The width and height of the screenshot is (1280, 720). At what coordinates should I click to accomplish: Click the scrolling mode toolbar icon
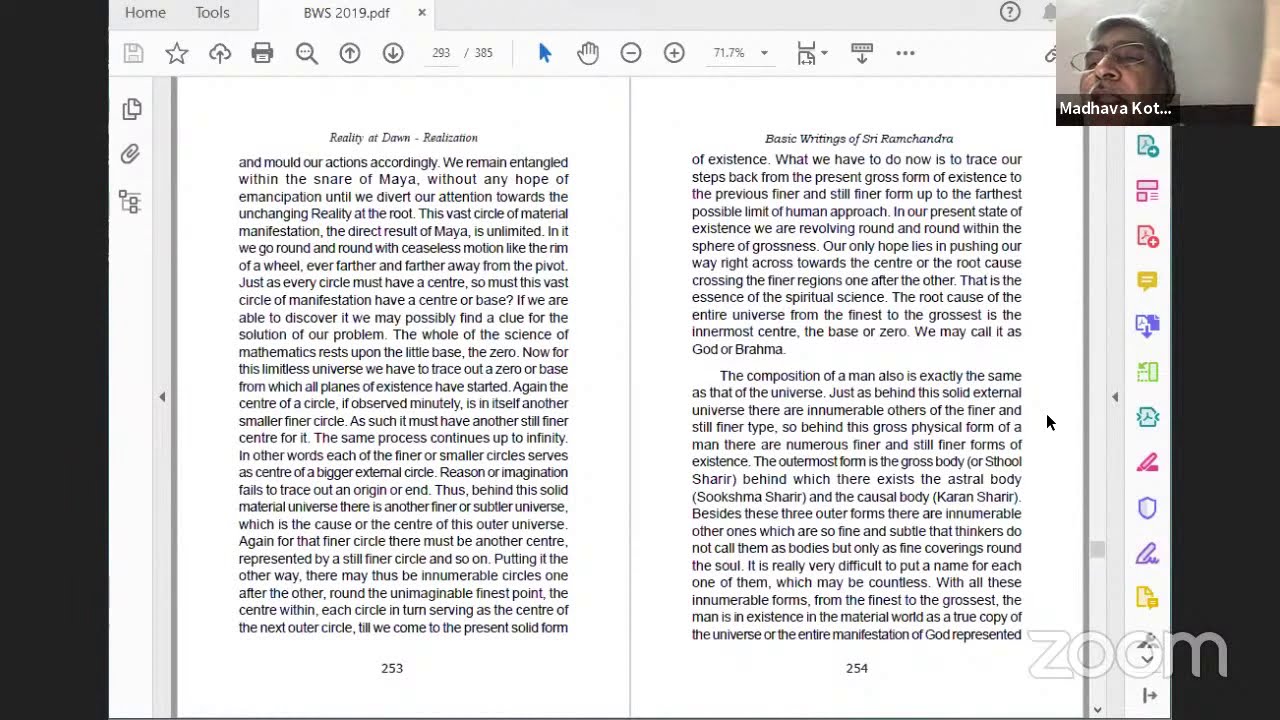[x=862, y=53]
